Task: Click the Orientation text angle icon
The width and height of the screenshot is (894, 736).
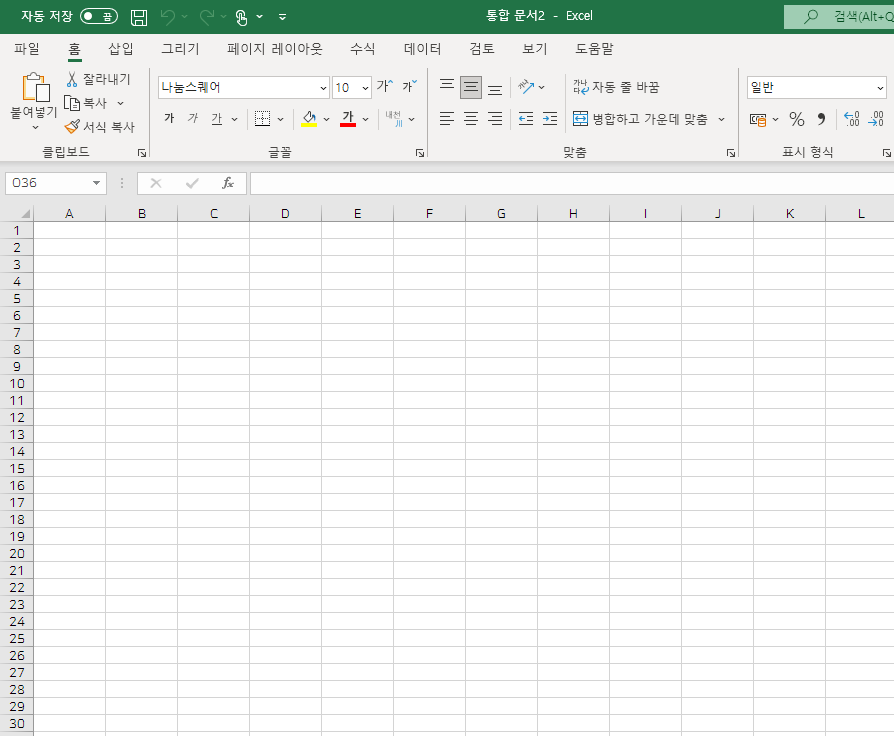Action: pos(526,87)
